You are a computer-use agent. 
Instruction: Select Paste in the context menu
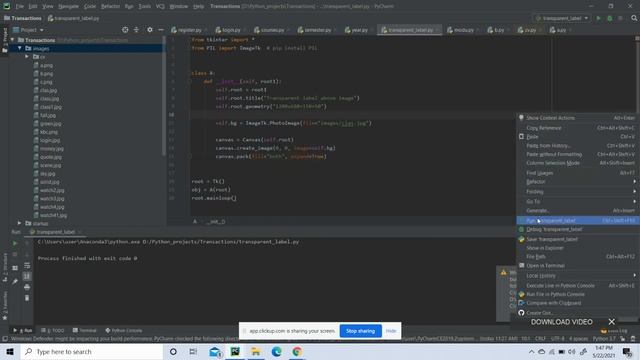click(578, 137)
